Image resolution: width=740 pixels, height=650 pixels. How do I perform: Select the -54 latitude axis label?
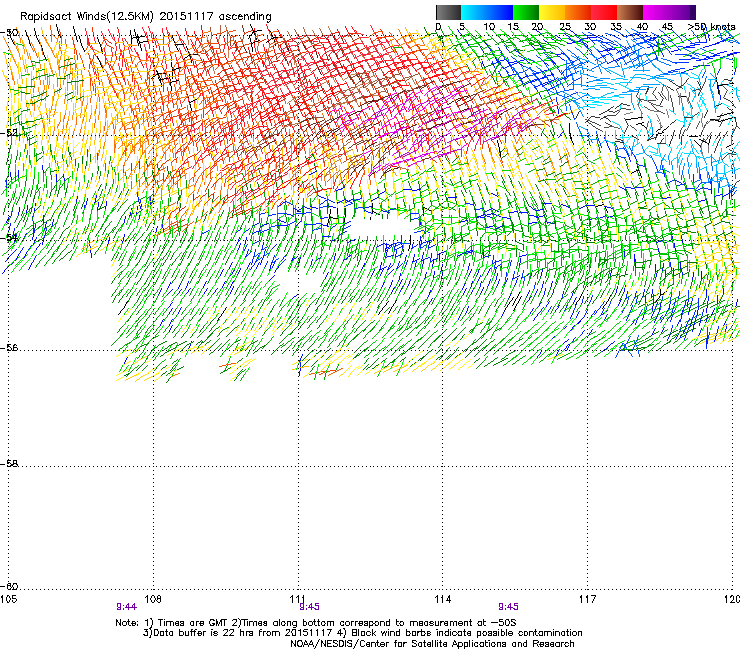9,237
